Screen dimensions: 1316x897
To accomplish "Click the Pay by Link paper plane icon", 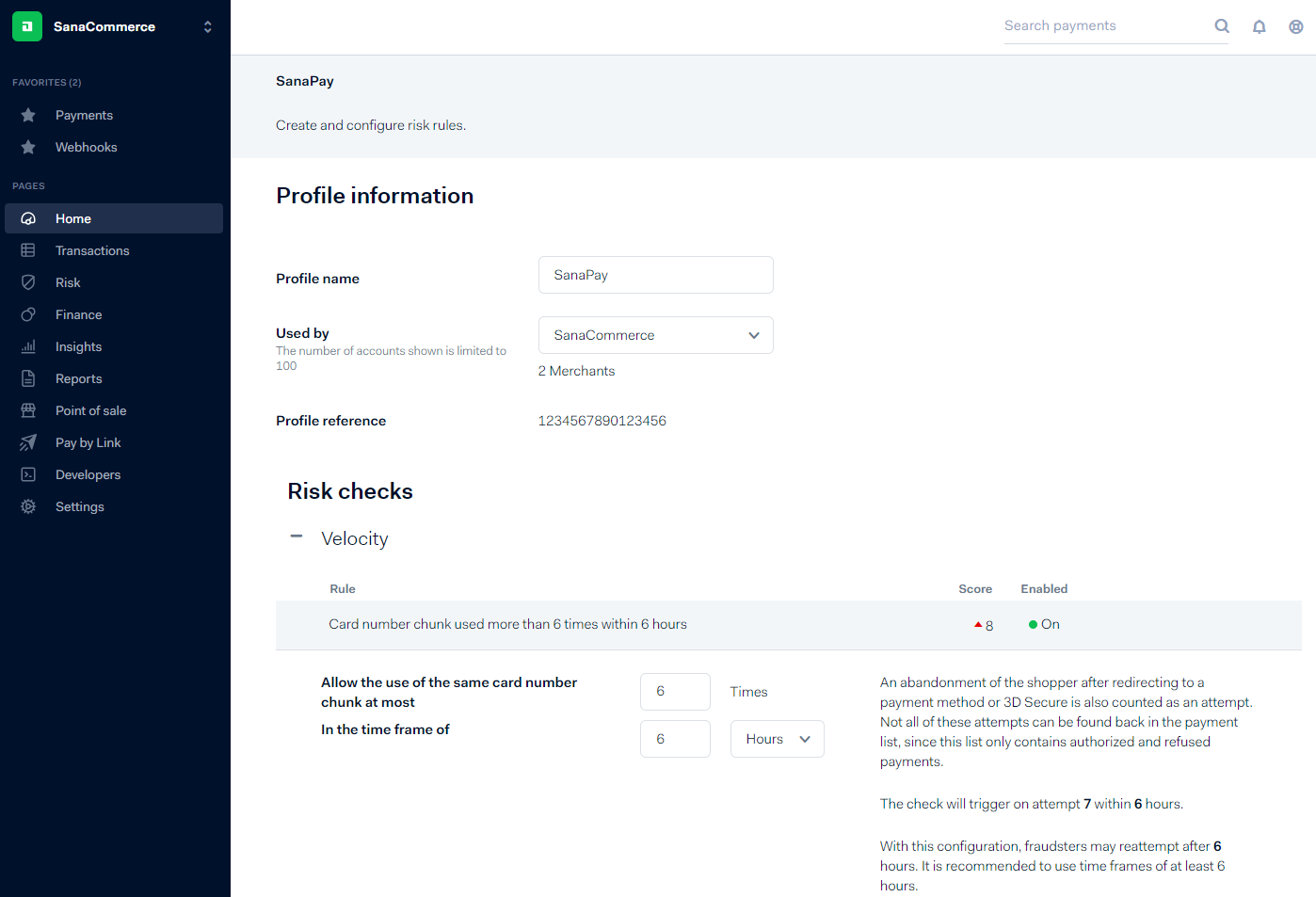I will coord(28,442).
